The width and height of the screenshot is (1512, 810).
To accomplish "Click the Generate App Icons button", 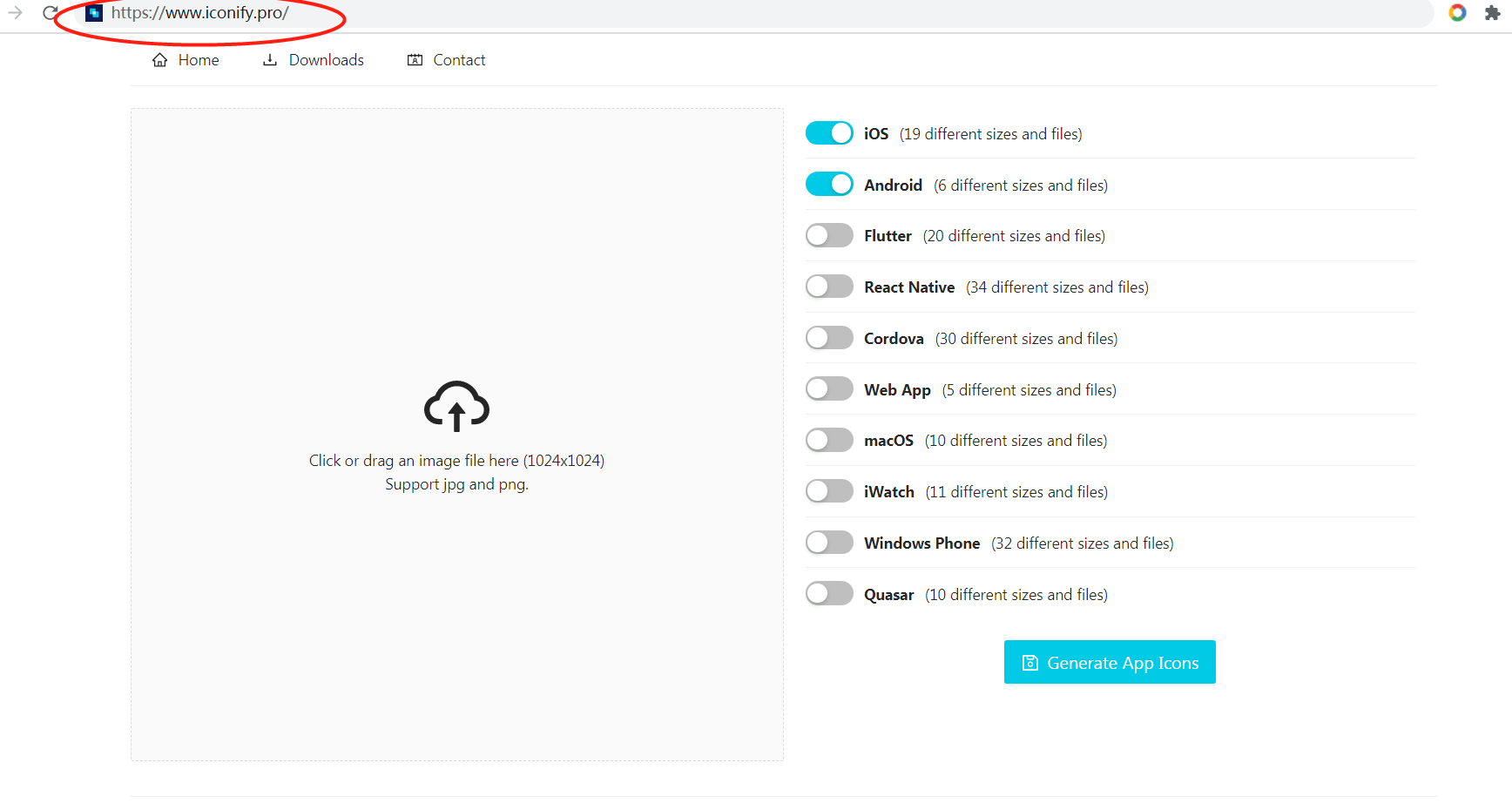I will (1110, 662).
